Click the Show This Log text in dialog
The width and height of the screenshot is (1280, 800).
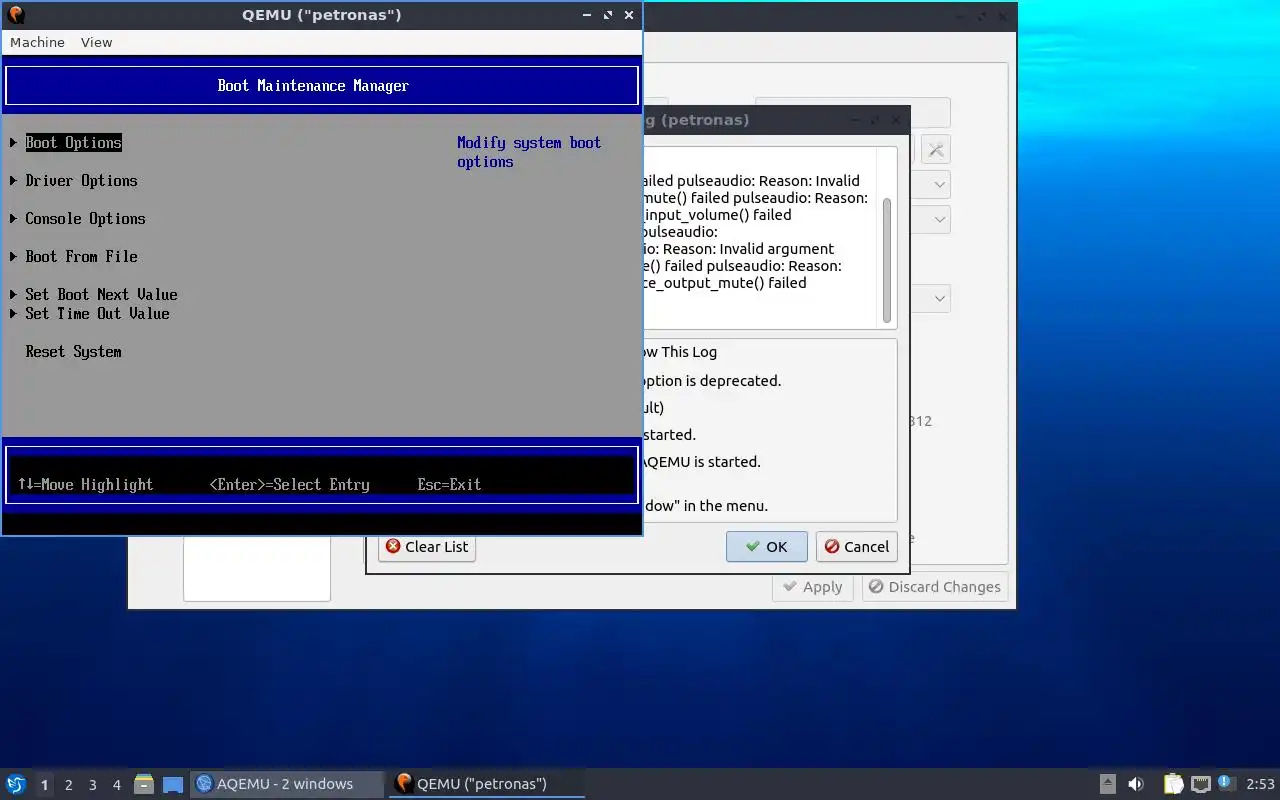(x=679, y=352)
